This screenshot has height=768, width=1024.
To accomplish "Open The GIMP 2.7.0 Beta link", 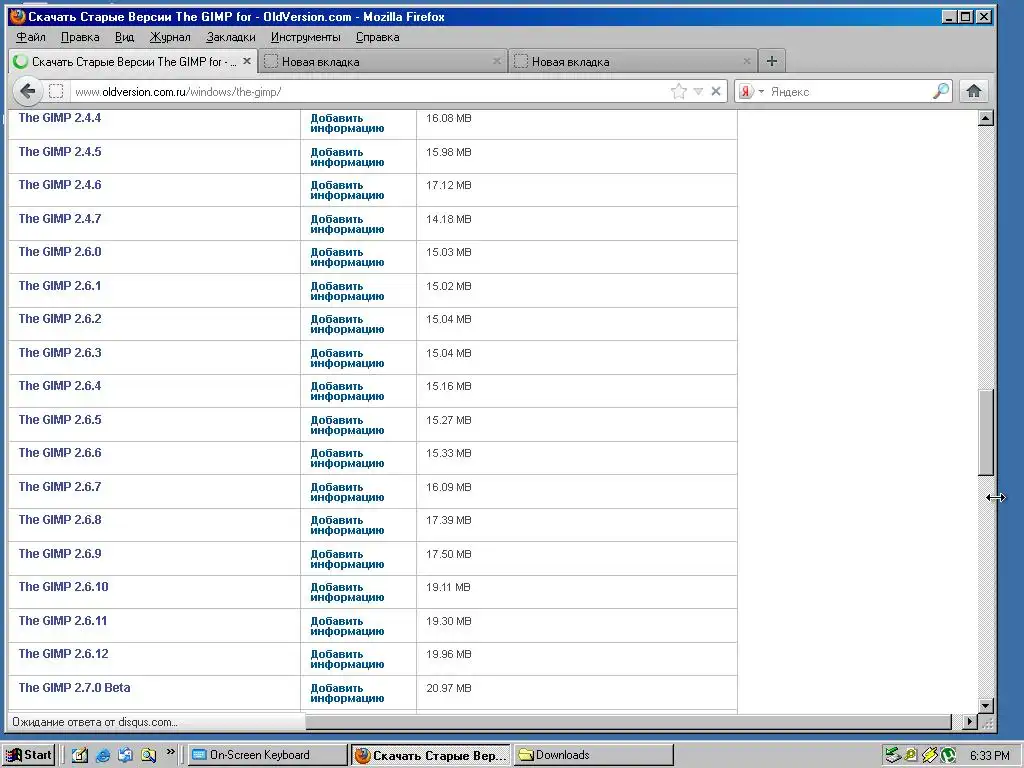I will 74,688.
